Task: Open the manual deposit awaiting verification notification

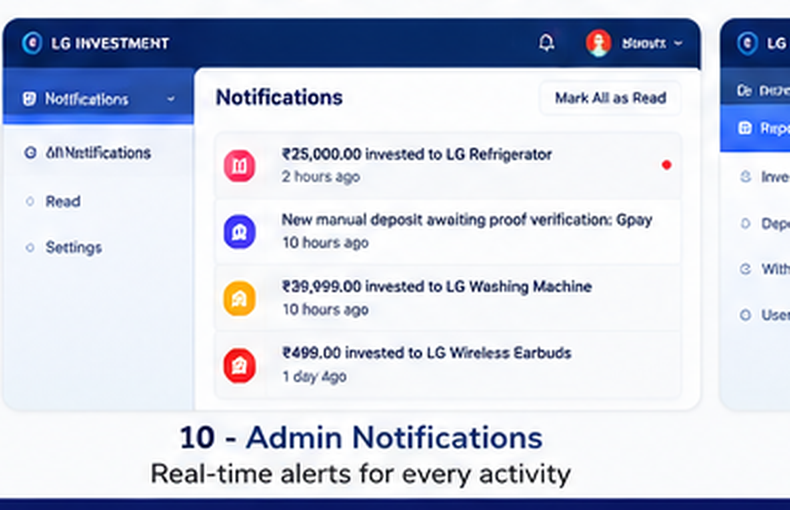Action: point(448,232)
